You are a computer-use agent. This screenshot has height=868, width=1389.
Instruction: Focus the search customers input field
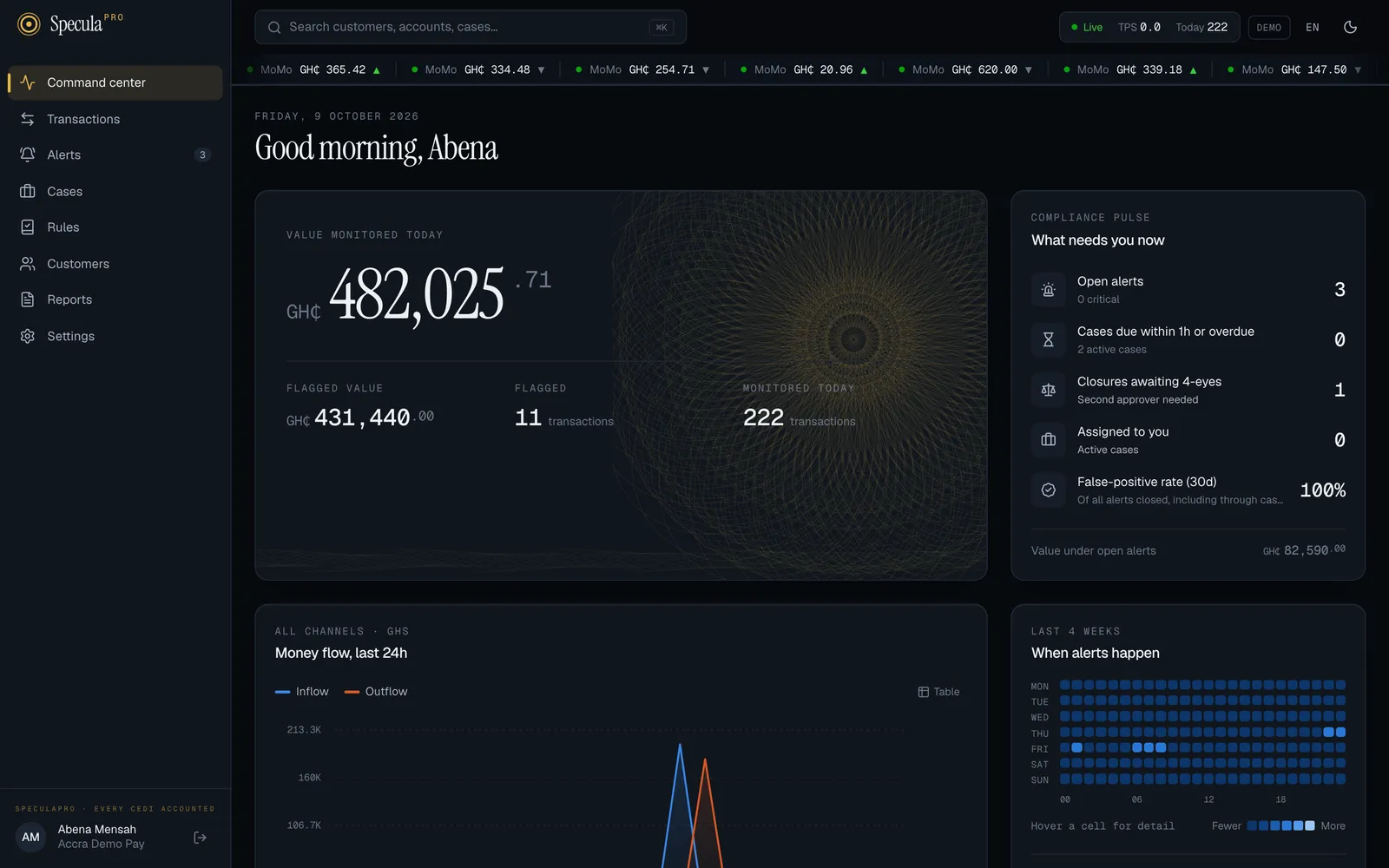(x=471, y=27)
